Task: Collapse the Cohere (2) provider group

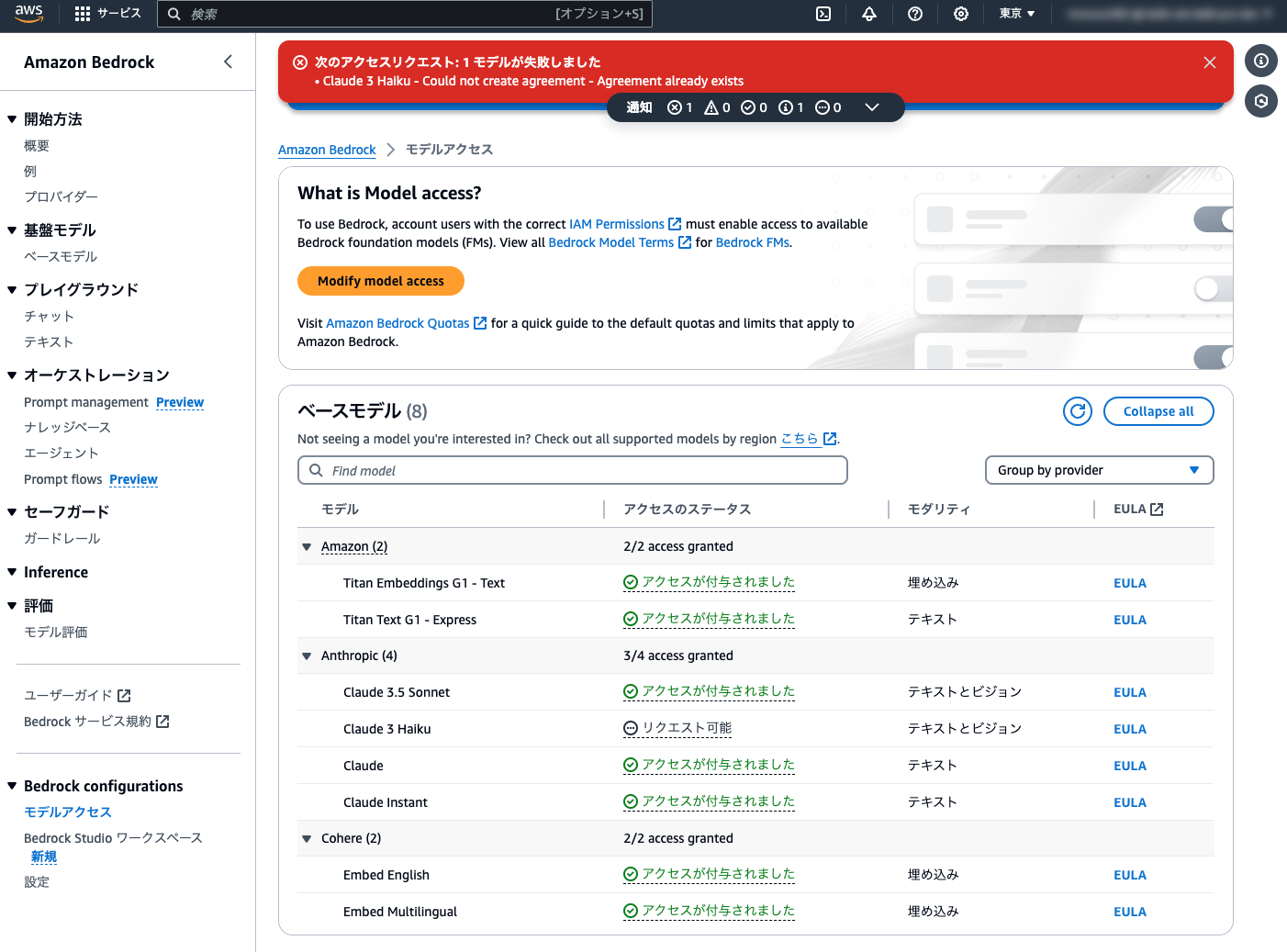Action: 307,839
